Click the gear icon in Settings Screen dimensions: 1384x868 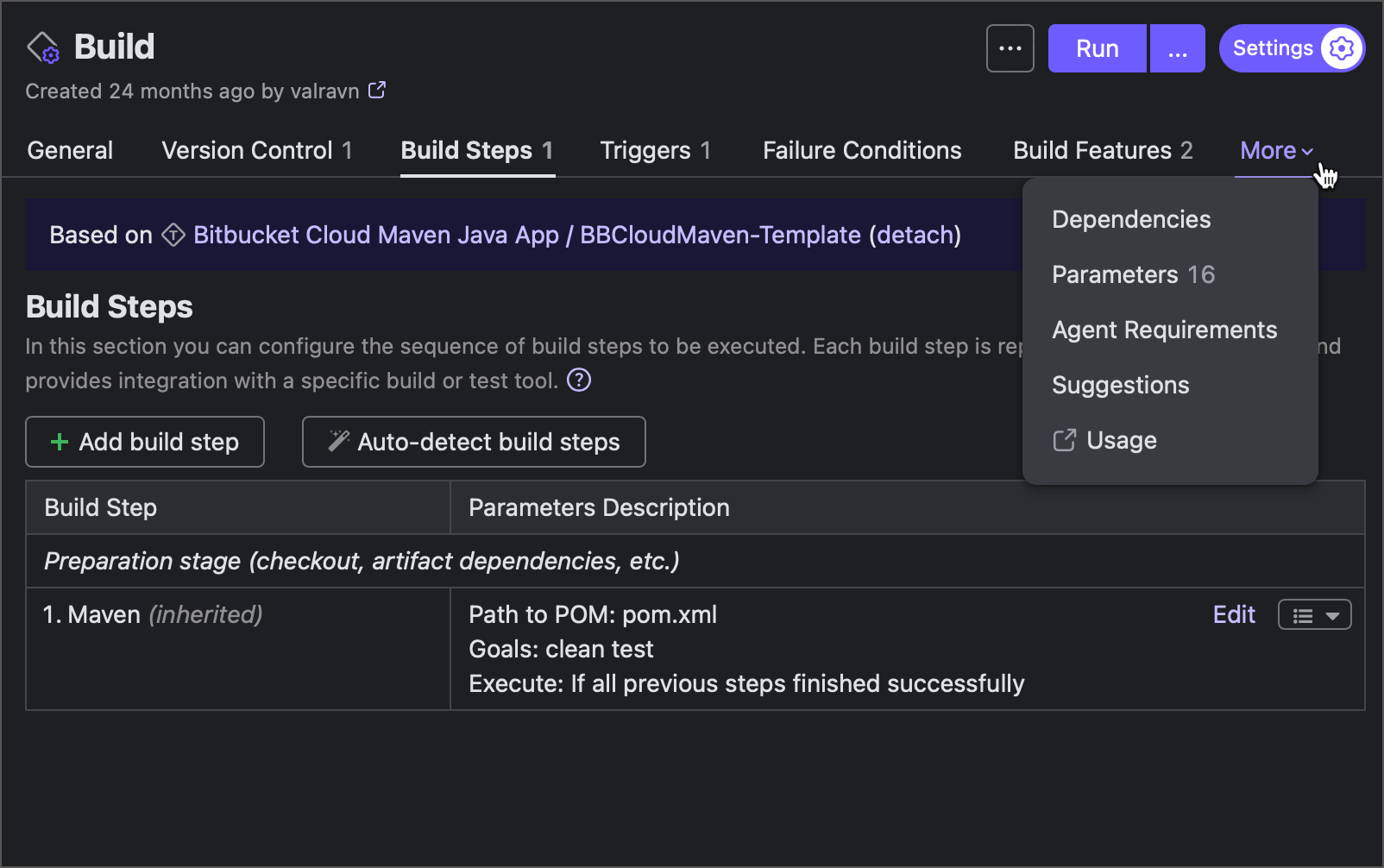pos(1341,48)
